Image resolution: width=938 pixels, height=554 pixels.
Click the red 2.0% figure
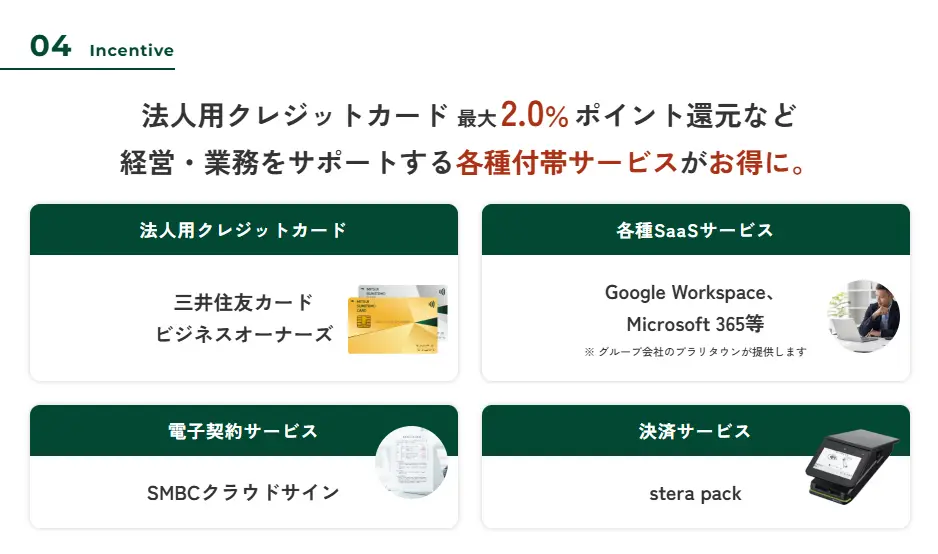[x=534, y=114]
